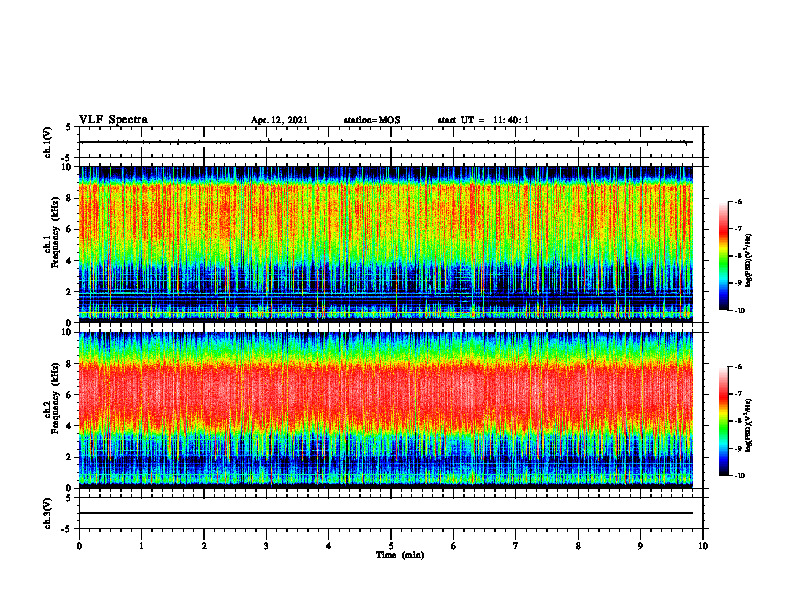The height and width of the screenshot is (612, 792).
Task: Click the ch.2 spectrogram panel
Action: [x=386, y=410]
